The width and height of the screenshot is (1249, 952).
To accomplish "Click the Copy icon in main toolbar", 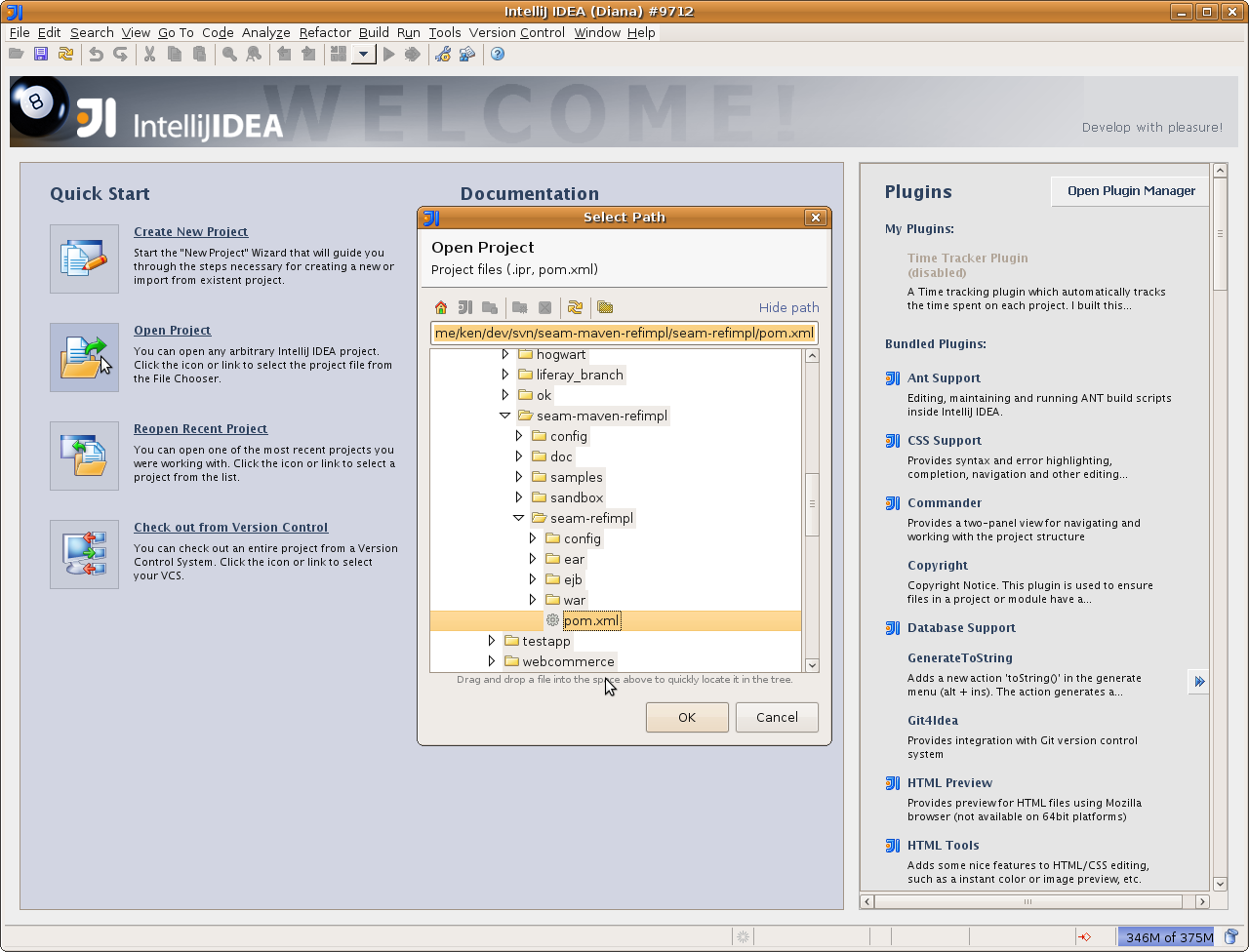I will pyautogui.click(x=175, y=55).
